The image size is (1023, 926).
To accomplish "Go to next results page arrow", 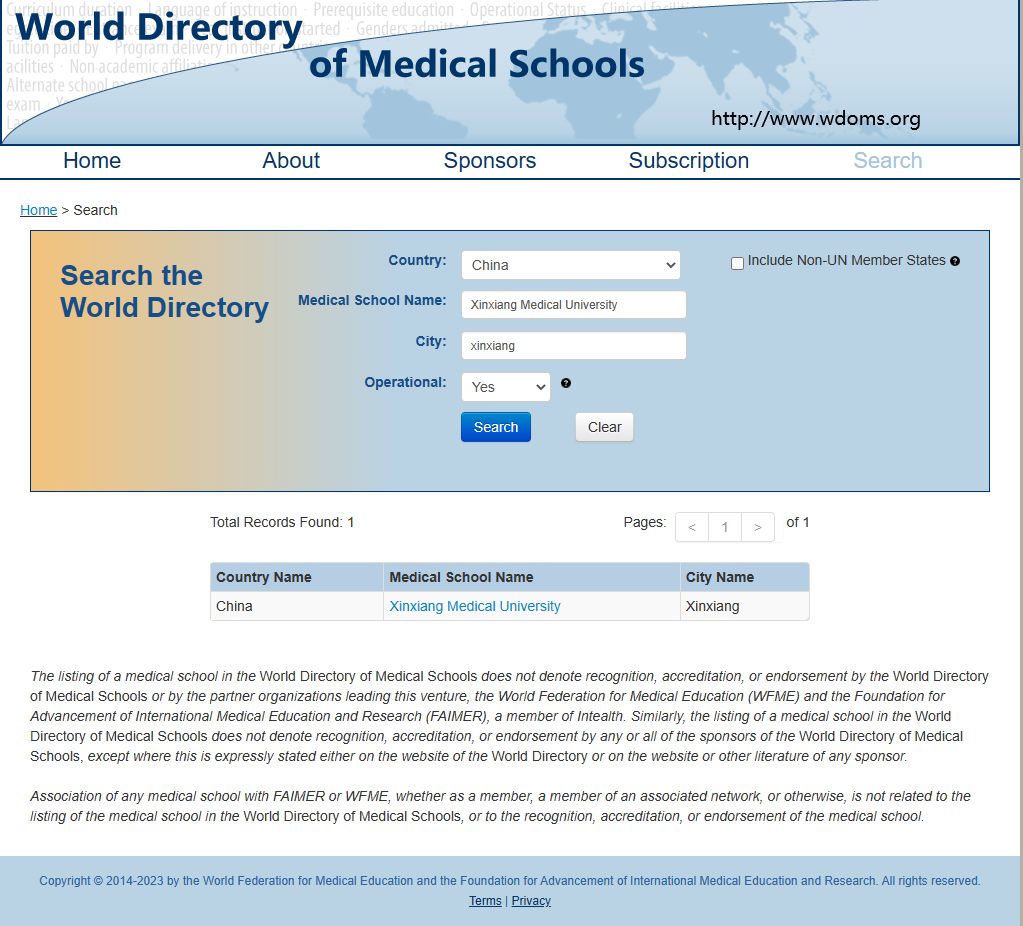I will pyautogui.click(x=757, y=527).
